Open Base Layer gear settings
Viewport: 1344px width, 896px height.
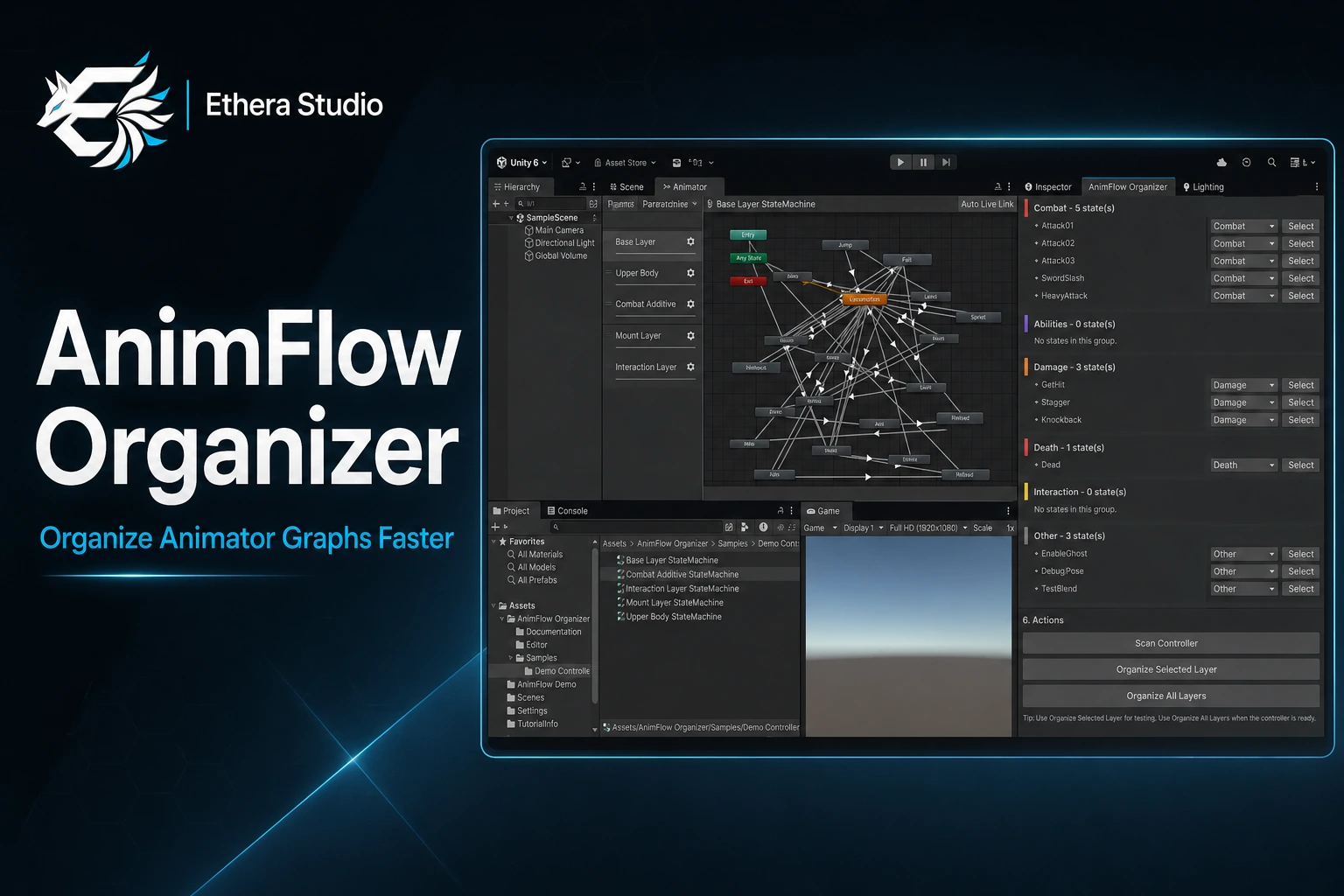[x=690, y=241]
